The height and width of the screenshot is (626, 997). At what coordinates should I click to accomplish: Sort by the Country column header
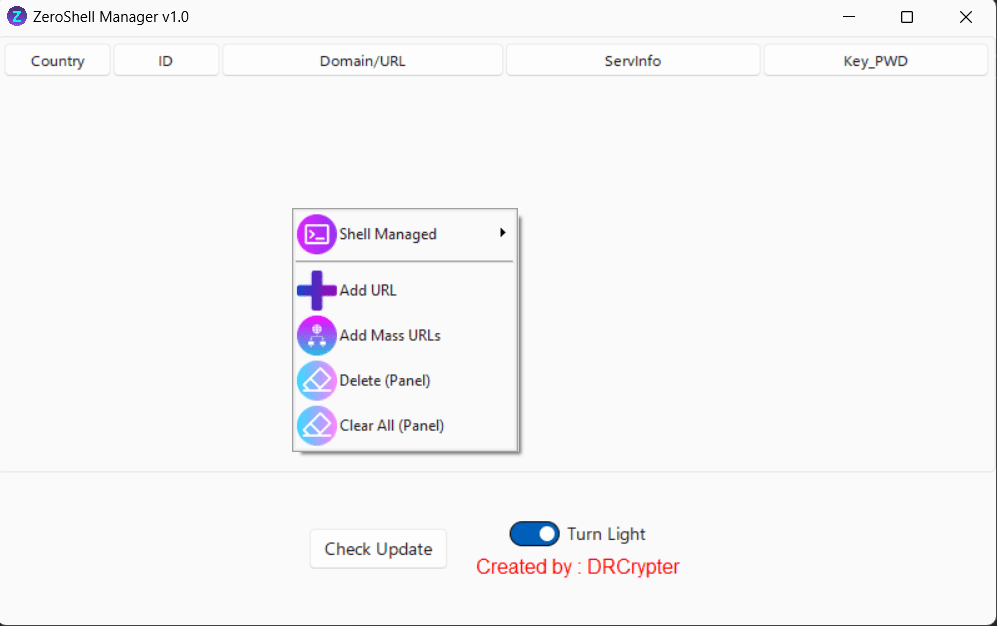pos(58,60)
